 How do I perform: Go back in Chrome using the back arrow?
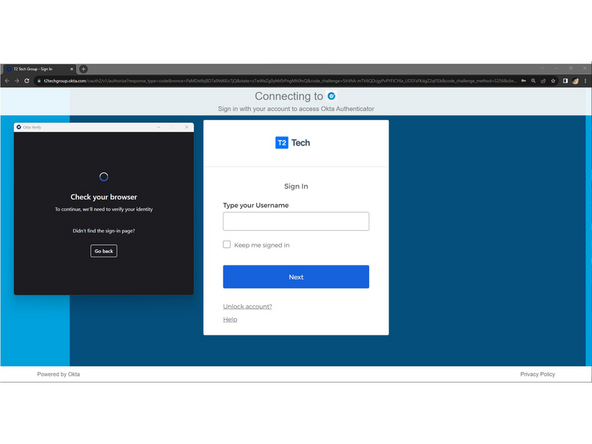[x=7, y=81]
